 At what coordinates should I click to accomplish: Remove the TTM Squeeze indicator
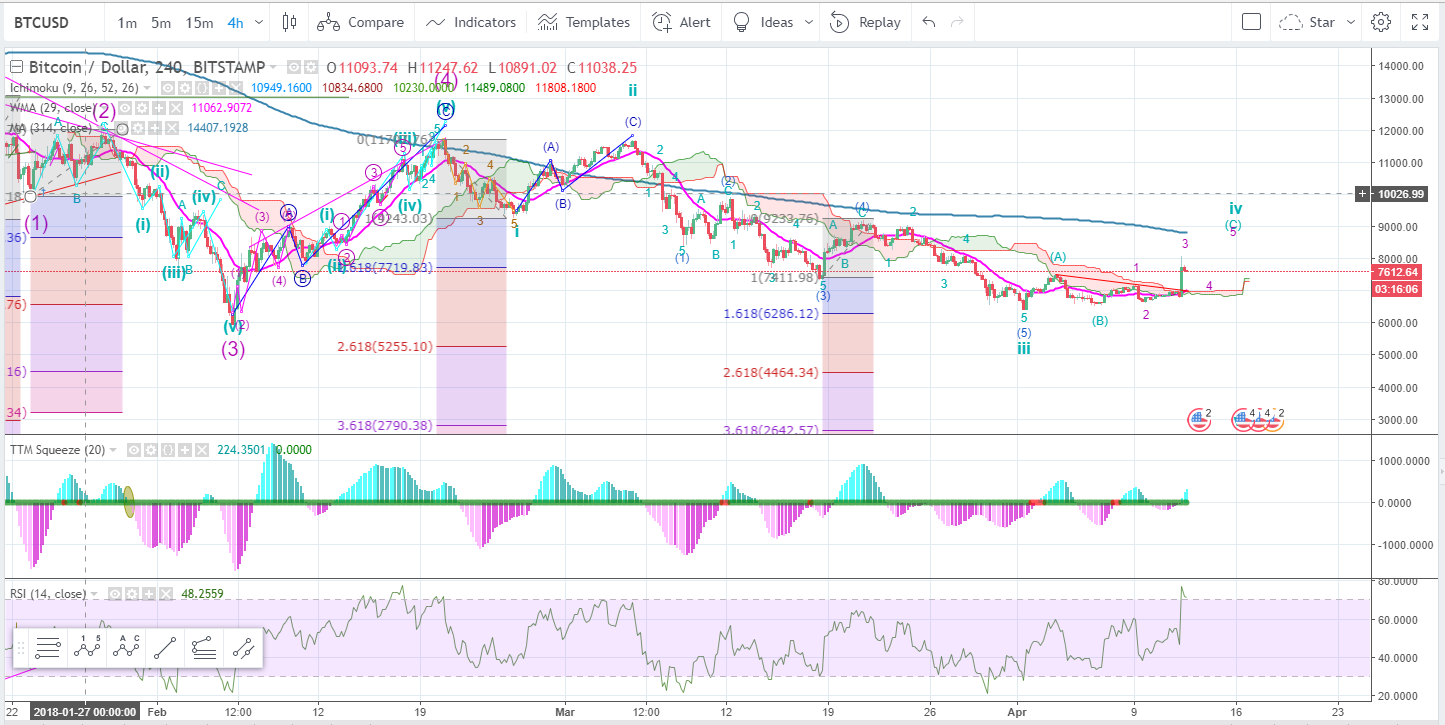tap(202, 450)
